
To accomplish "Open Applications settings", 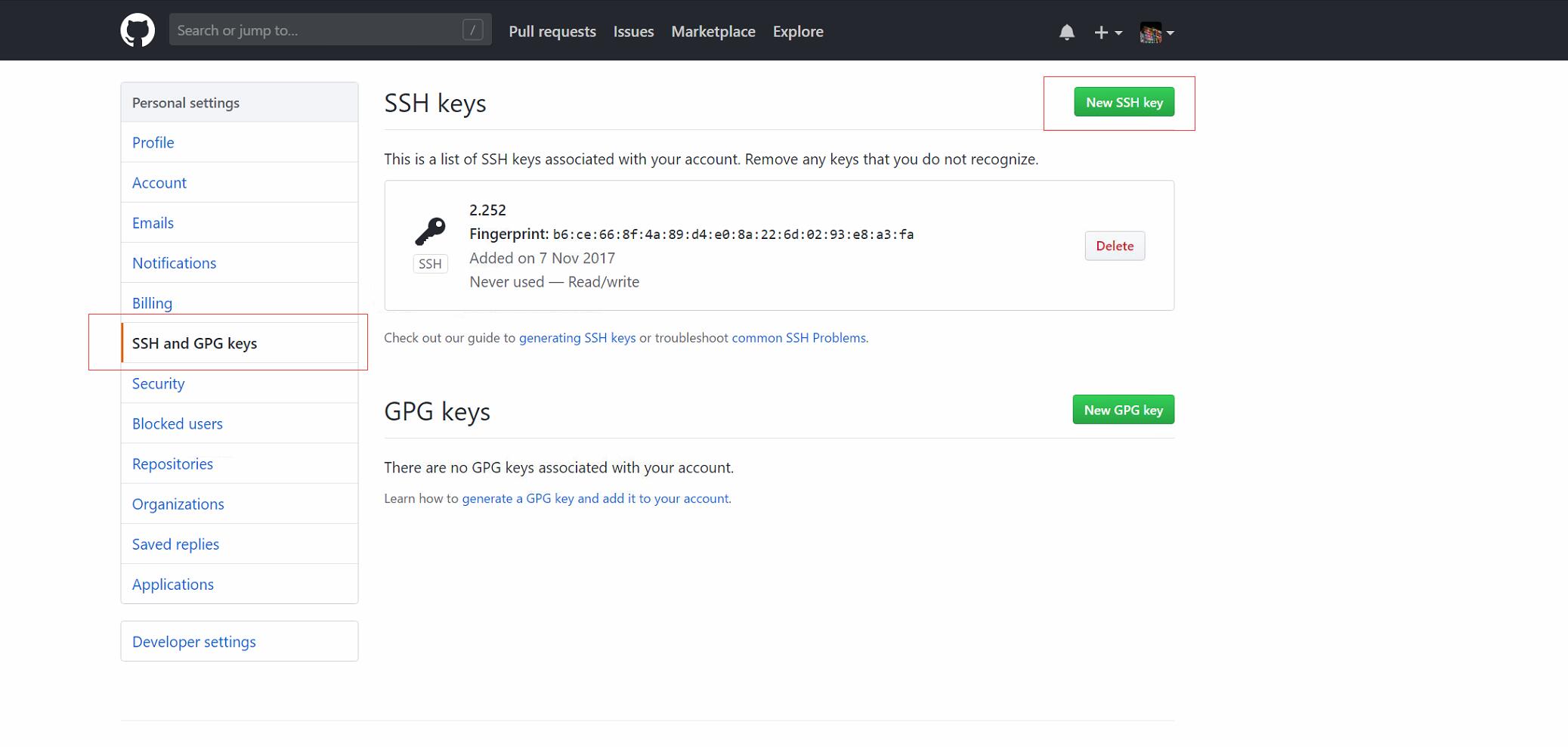I will 239,584.
